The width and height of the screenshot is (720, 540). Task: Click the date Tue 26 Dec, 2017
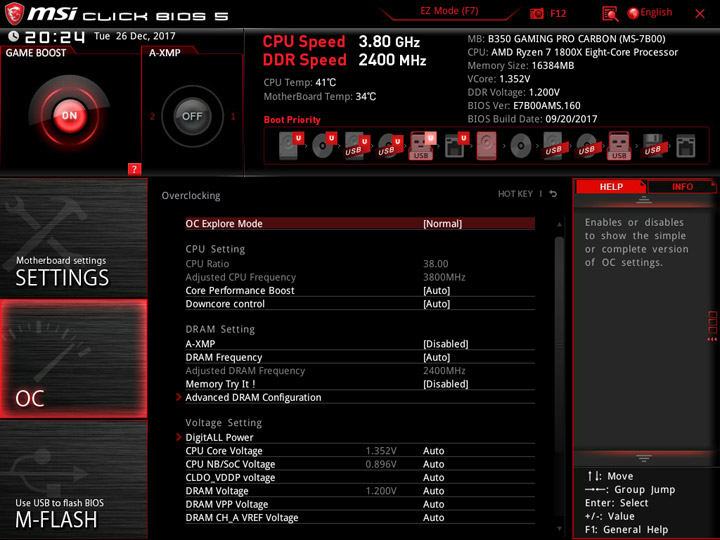tap(135, 36)
